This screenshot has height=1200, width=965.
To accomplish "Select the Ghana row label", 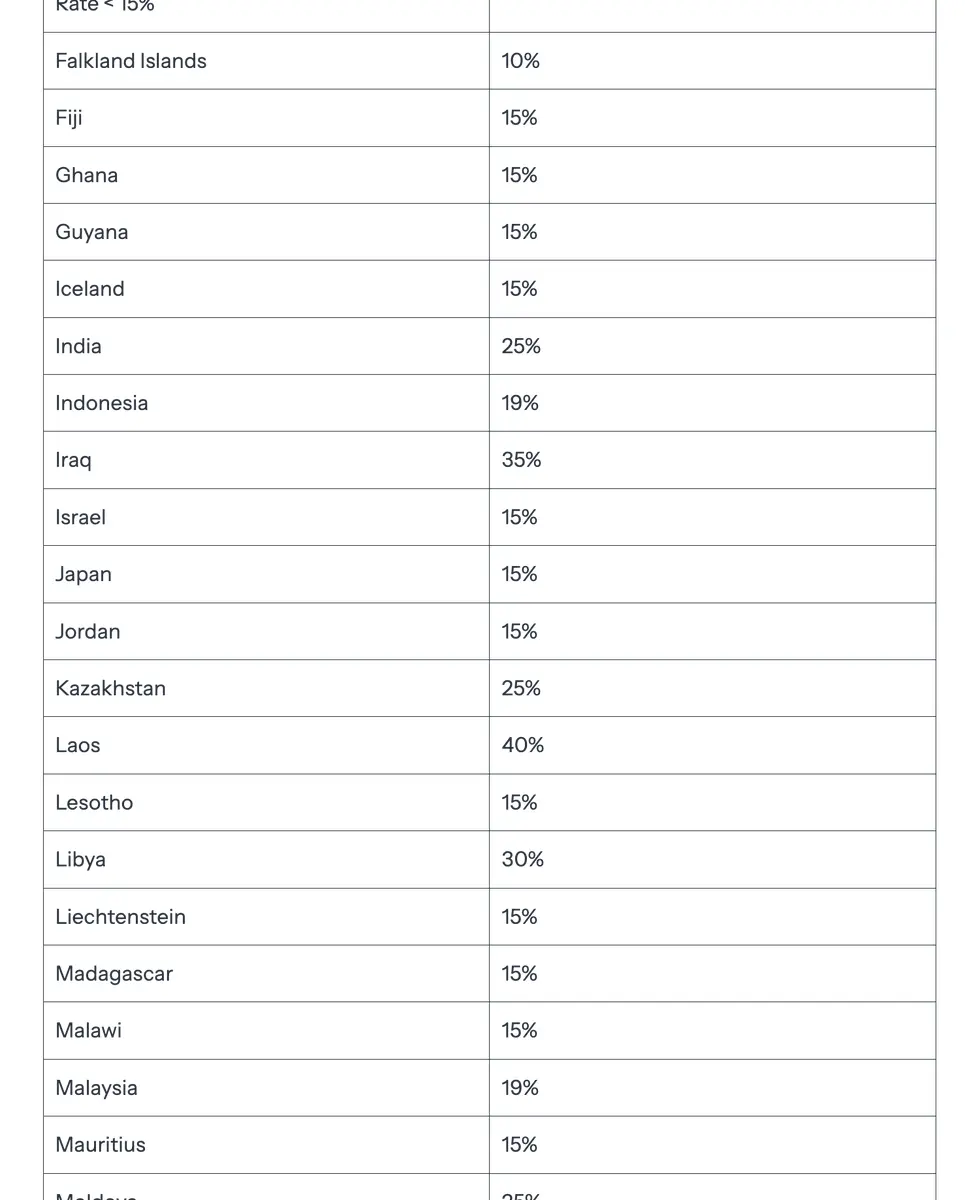I will pyautogui.click(x=87, y=175).
